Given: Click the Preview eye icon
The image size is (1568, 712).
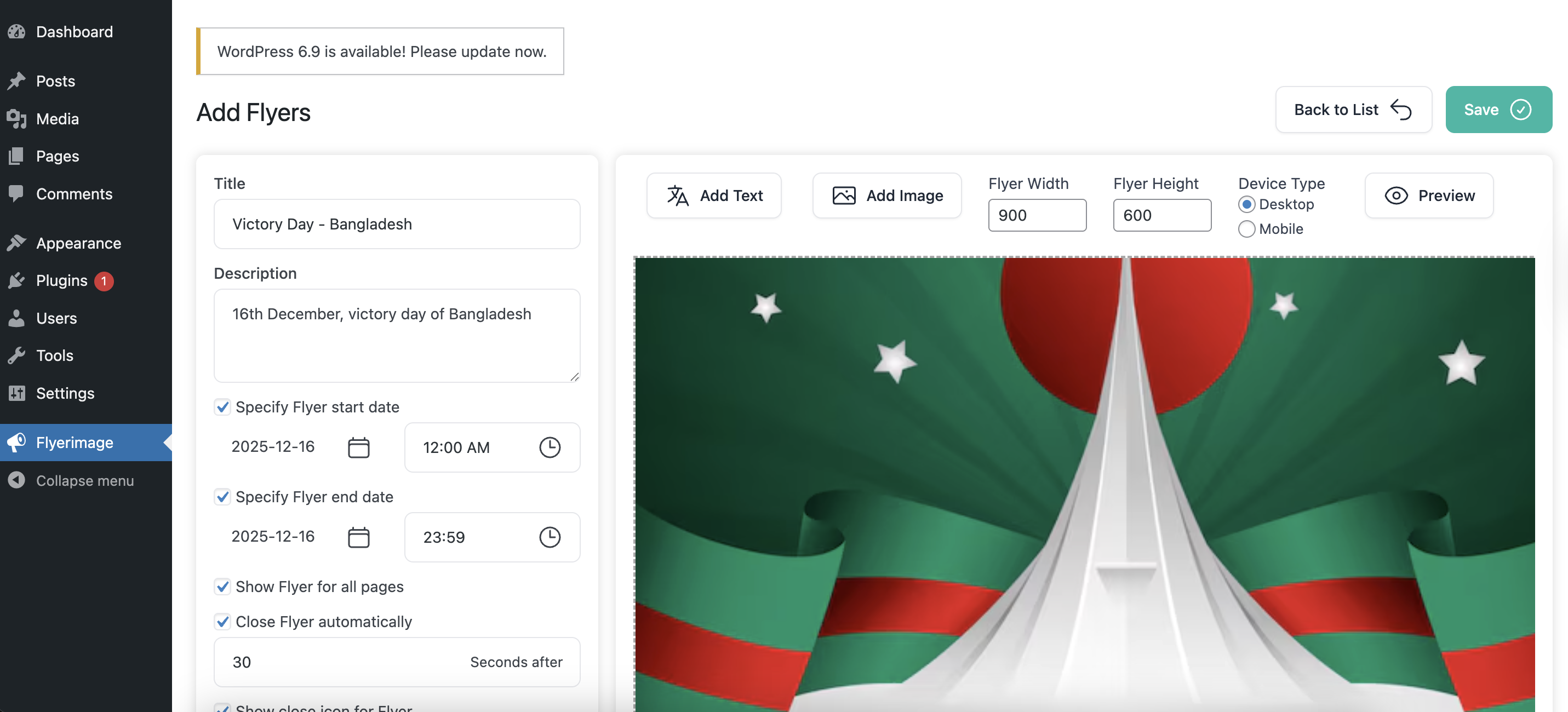Looking at the screenshot, I should 1396,196.
